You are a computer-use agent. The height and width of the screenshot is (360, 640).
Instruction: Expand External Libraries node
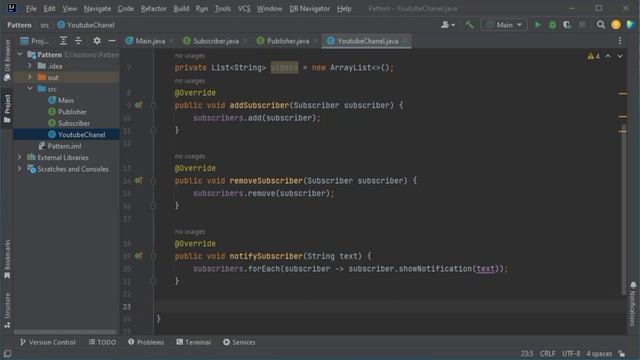[x=20, y=157]
